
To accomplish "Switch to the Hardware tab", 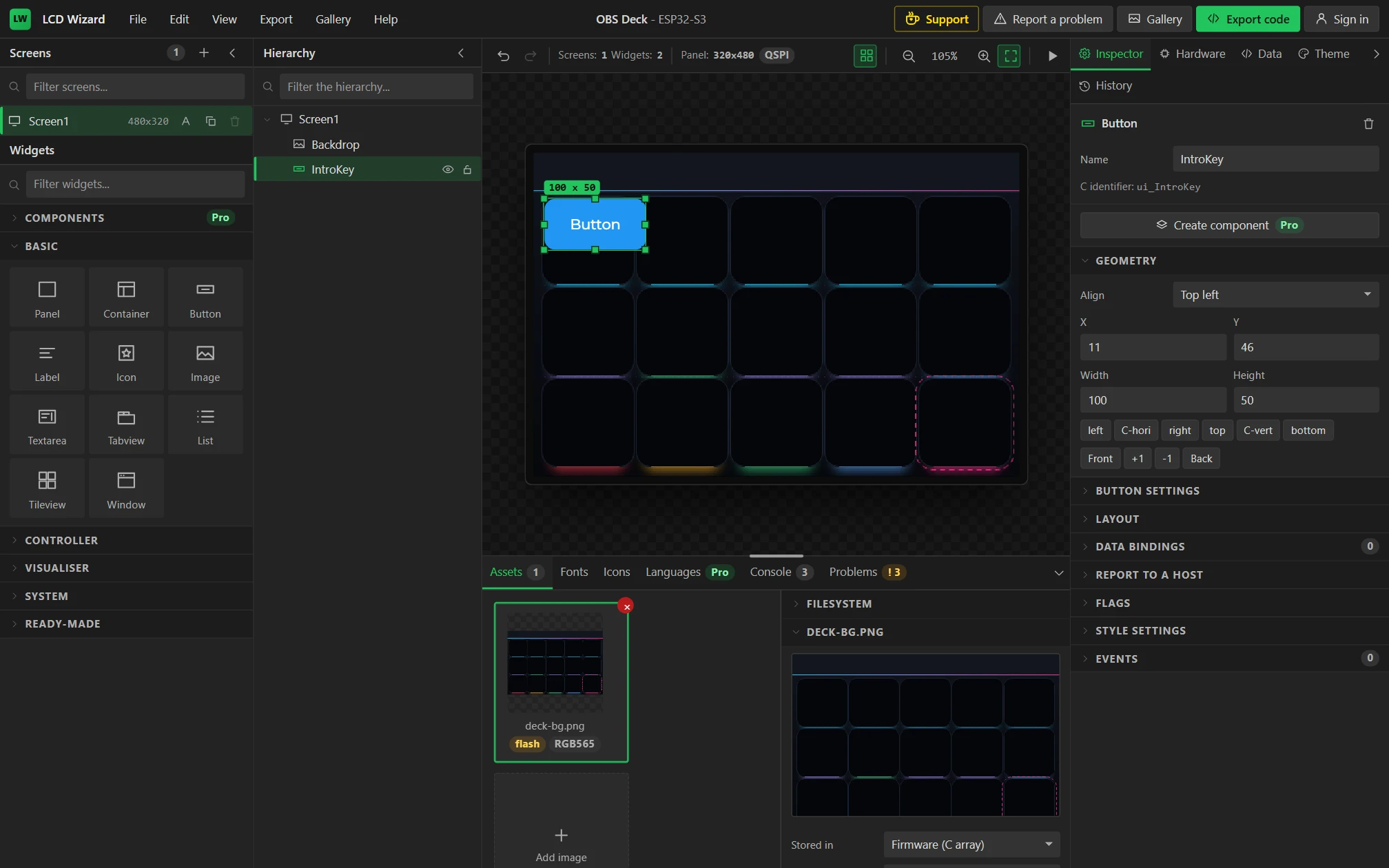I will point(1193,54).
